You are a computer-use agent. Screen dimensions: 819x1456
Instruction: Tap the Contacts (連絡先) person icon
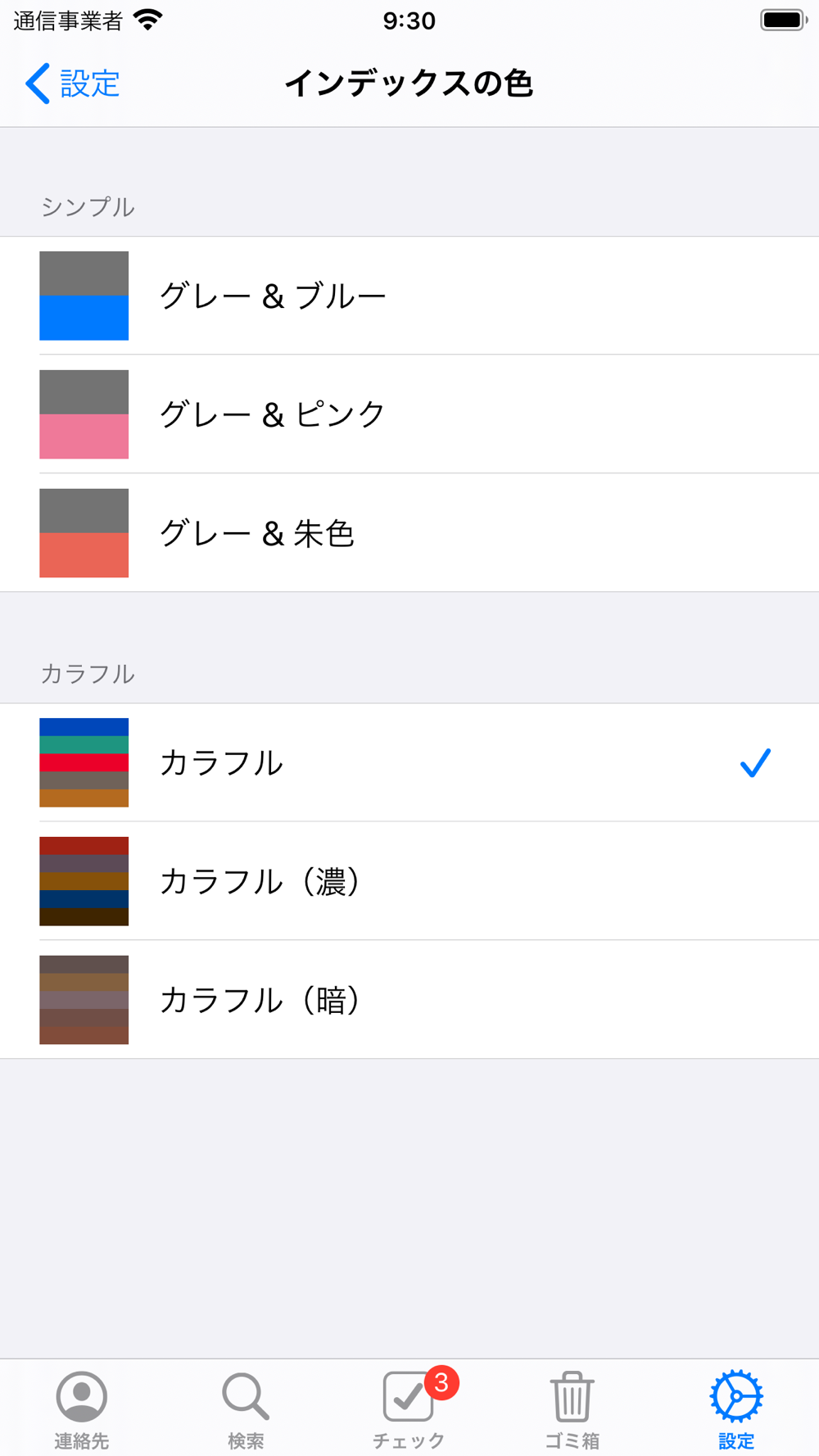[x=81, y=1396]
